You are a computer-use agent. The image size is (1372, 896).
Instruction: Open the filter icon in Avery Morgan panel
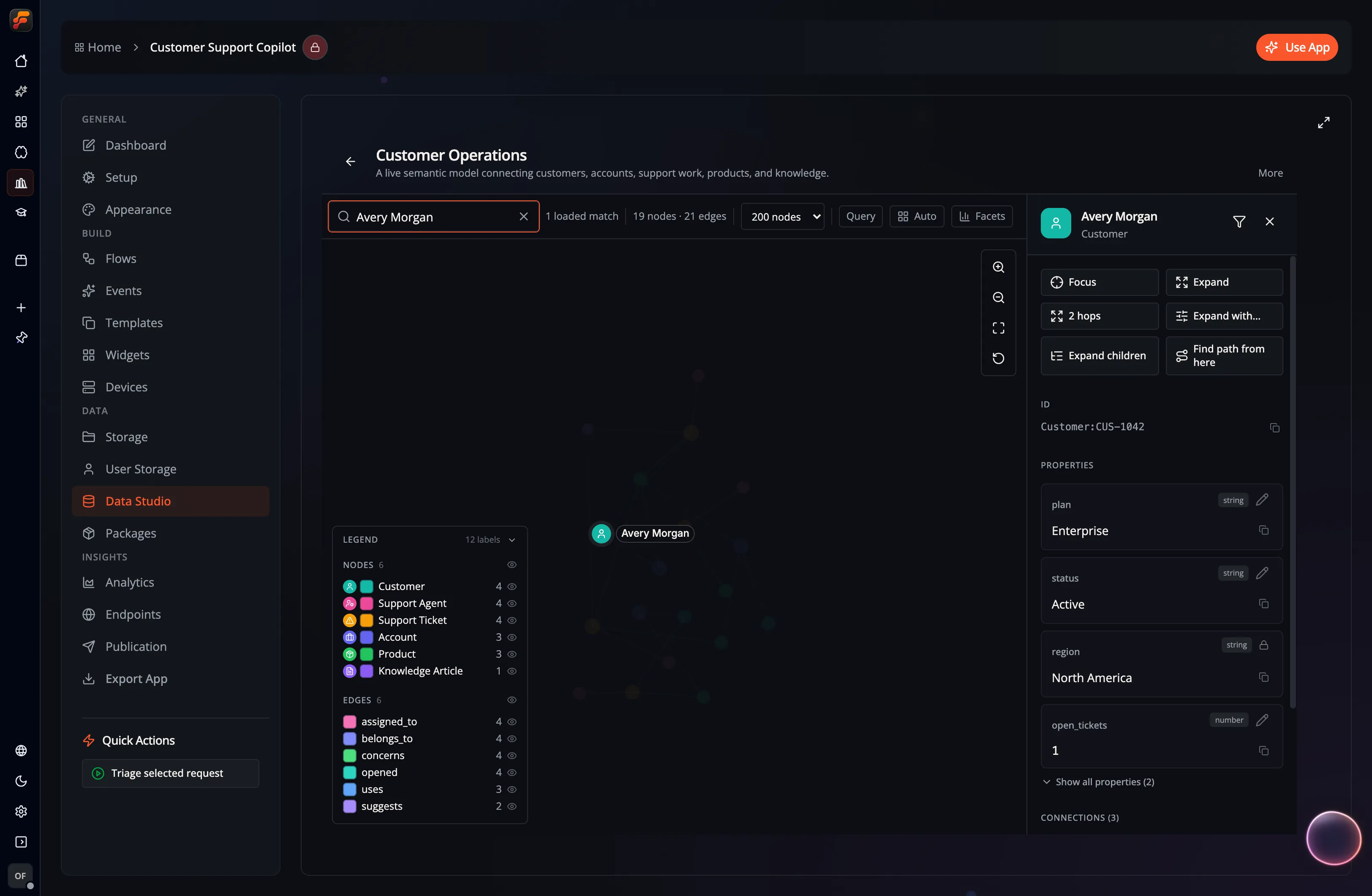click(1239, 221)
